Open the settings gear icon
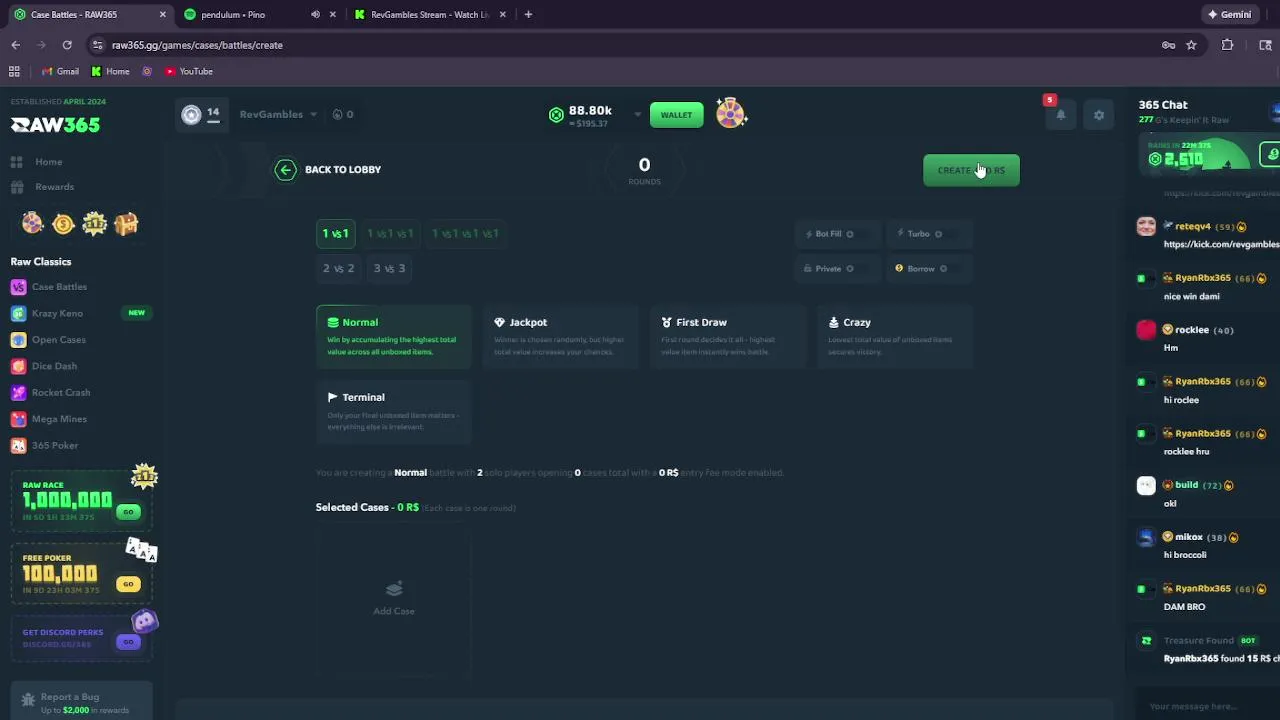Viewport: 1280px width, 720px height. (x=1099, y=115)
